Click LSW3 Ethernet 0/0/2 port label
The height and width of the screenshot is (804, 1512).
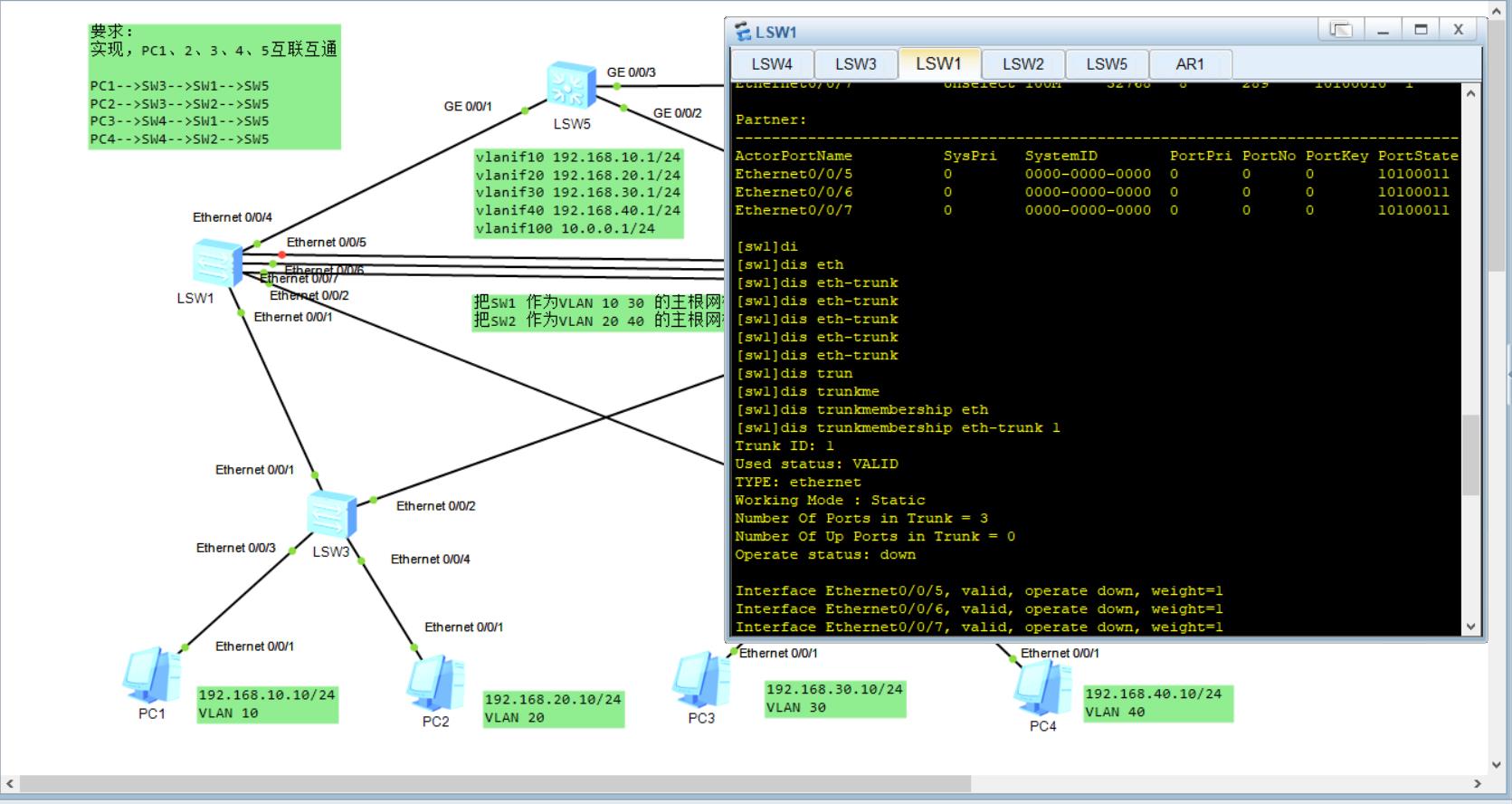pos(436,506)
